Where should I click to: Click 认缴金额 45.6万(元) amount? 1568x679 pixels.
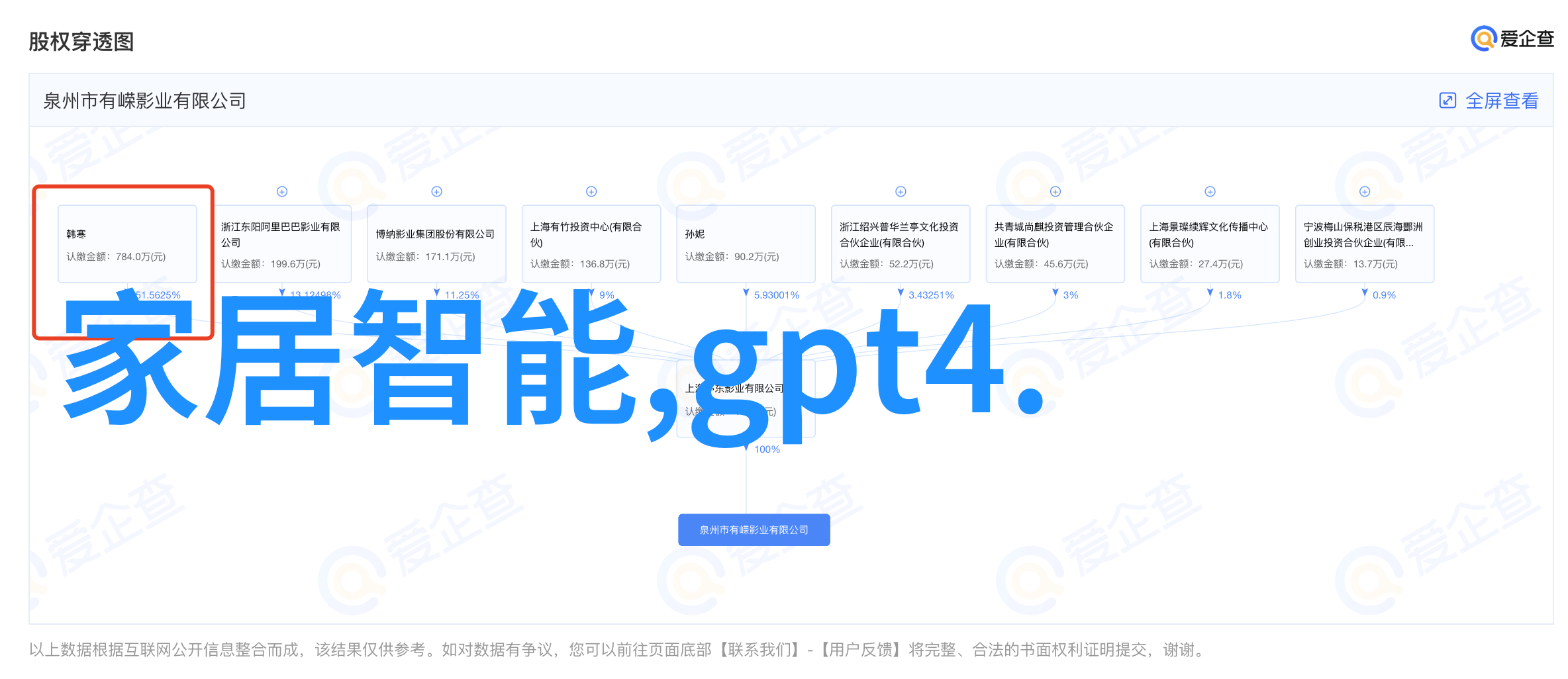[x=1041, y=264]
